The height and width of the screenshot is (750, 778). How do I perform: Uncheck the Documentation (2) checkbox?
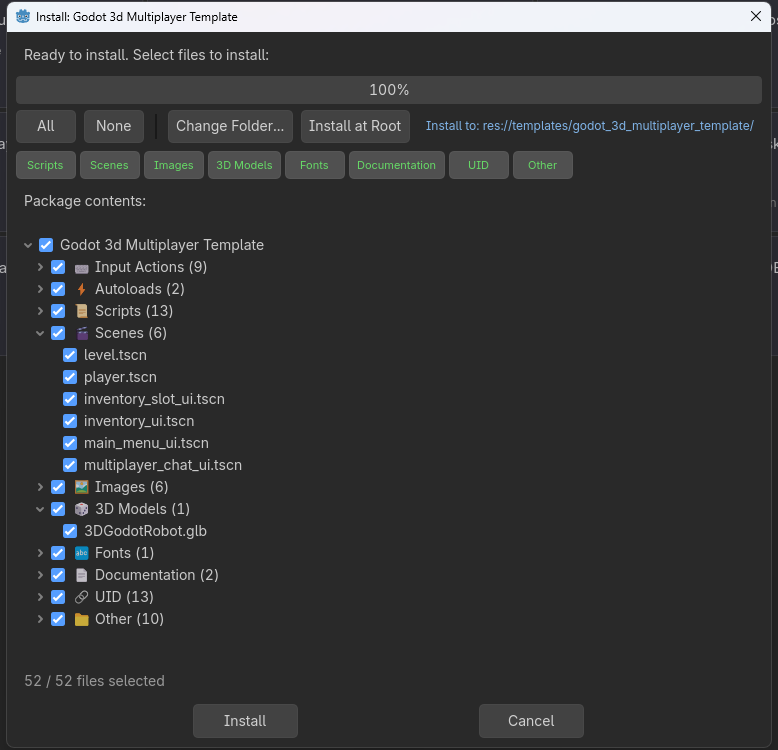[58, 575]
